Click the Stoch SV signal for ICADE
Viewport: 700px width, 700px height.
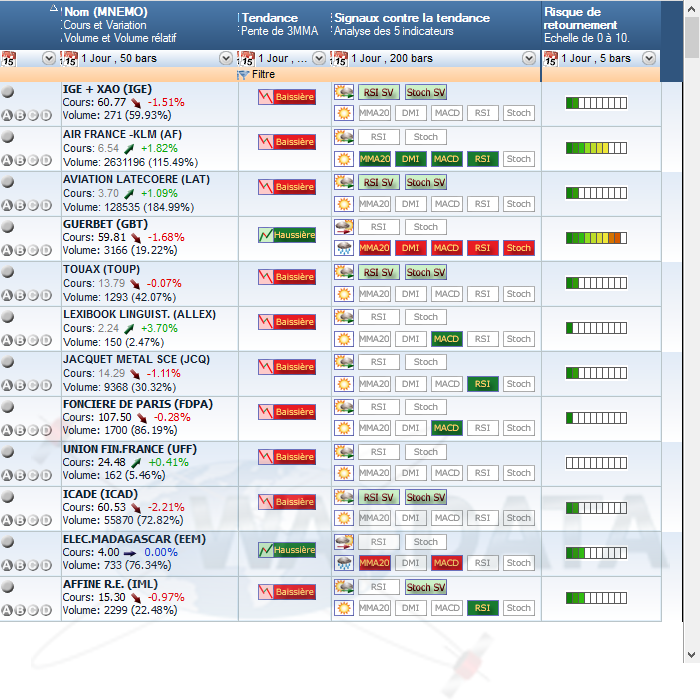tap(426, 497)
